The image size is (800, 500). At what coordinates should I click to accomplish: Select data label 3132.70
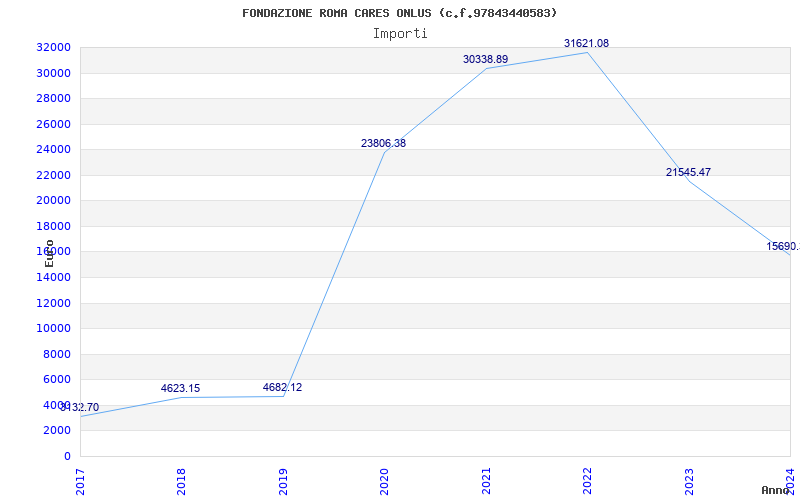point(79,408)
